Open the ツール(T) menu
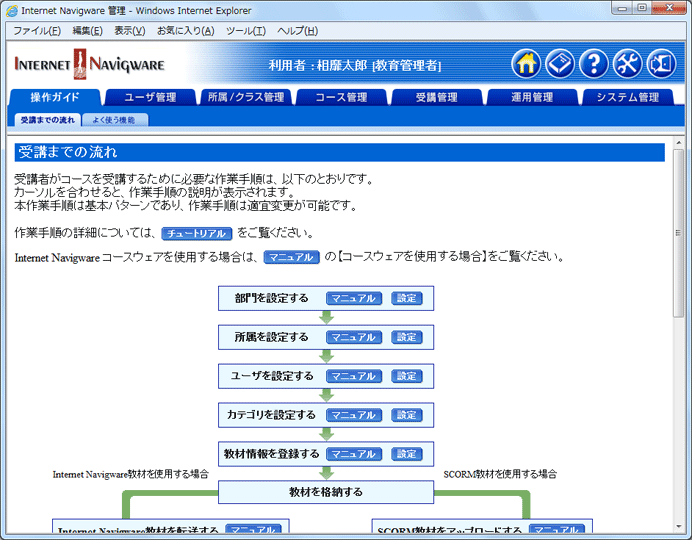This screenshot has width=692, height=540. [x=246, y=31]
